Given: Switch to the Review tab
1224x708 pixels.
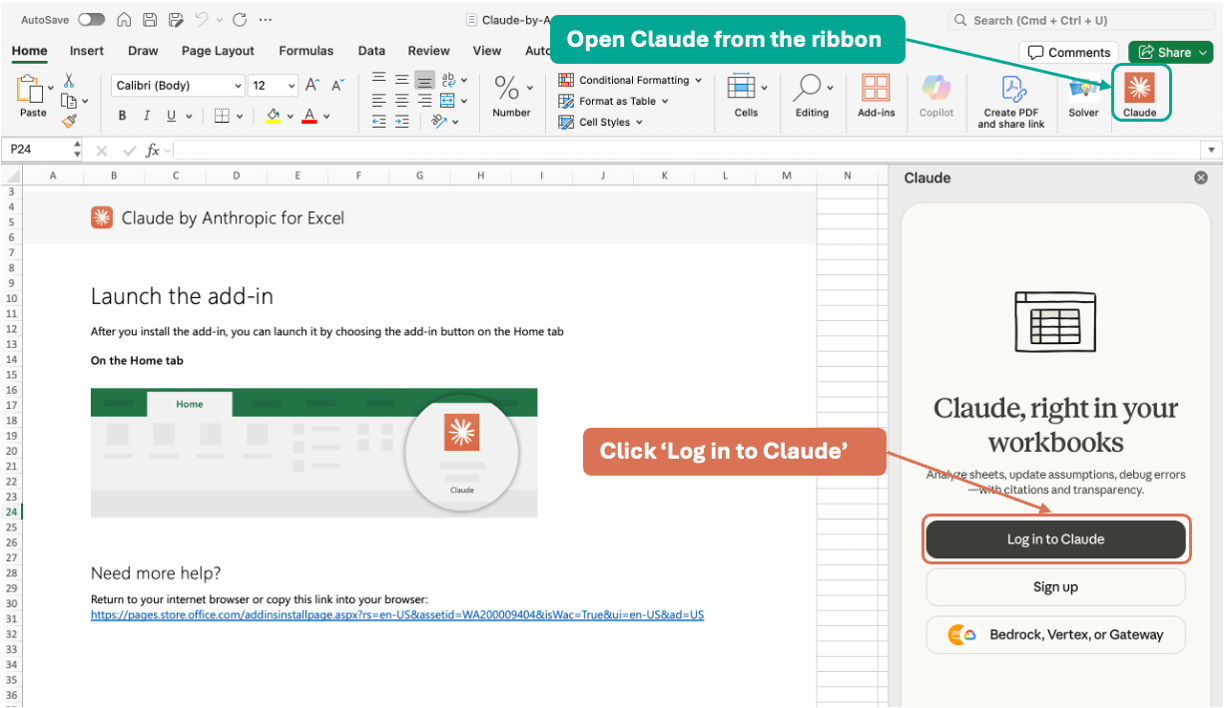Looking at the screenshot, I should click(428, 51).
